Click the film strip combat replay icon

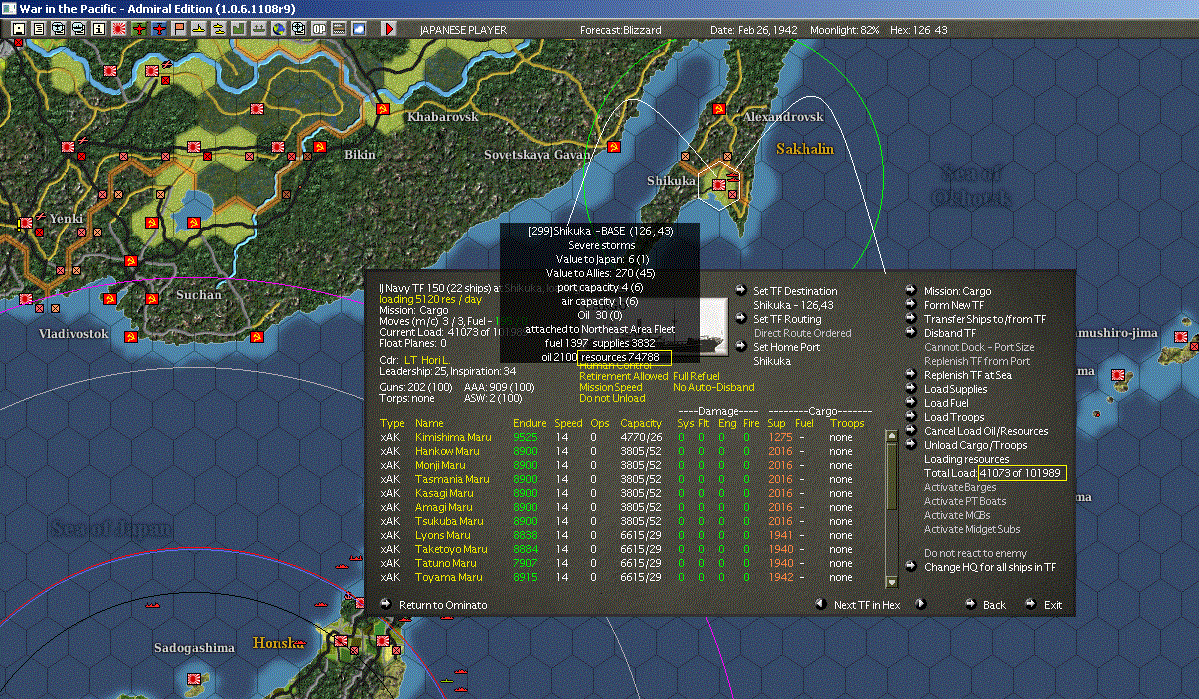pos(339,29)
